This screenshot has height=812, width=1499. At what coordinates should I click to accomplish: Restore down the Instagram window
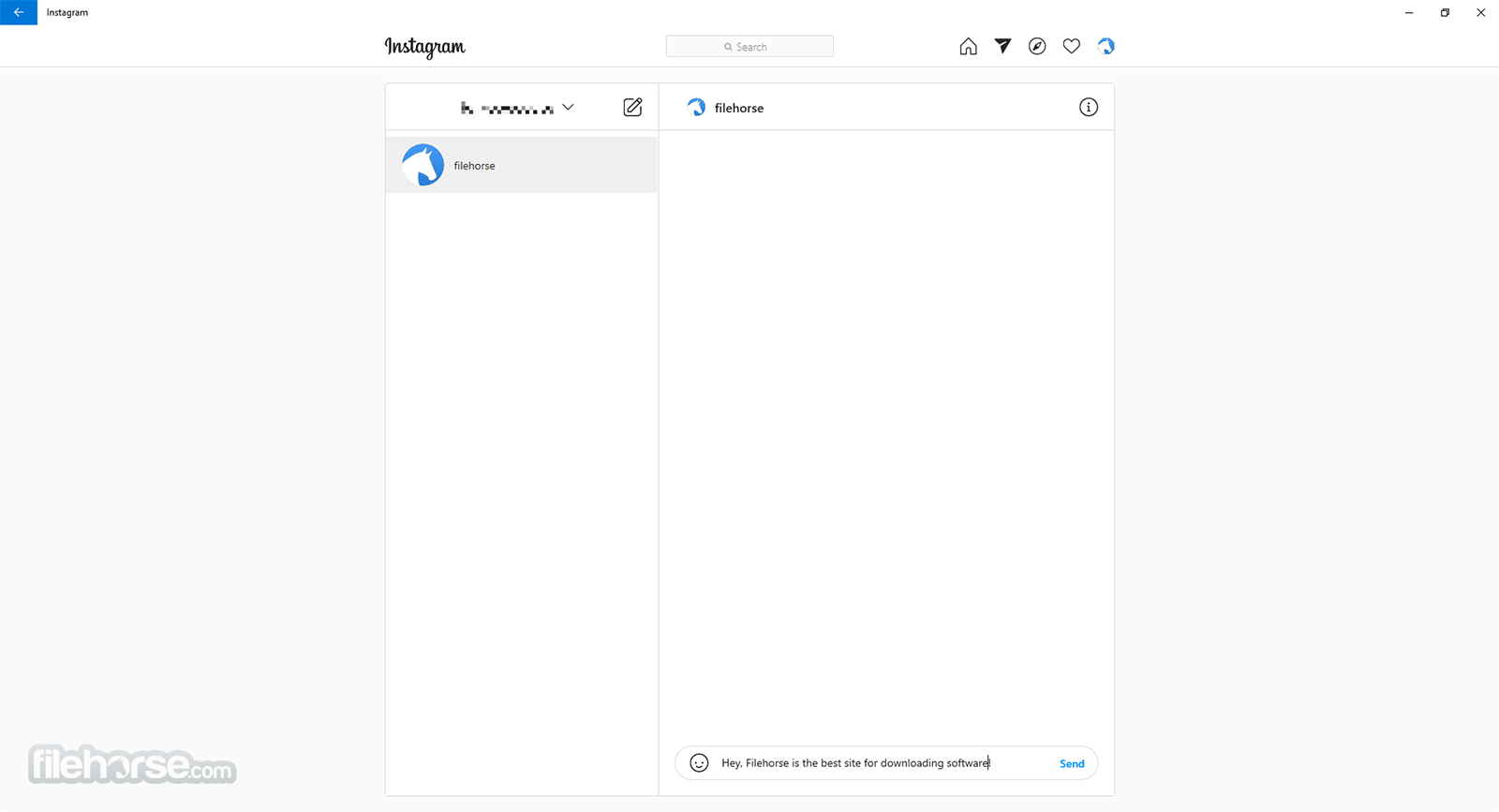tap(1445, 12)
